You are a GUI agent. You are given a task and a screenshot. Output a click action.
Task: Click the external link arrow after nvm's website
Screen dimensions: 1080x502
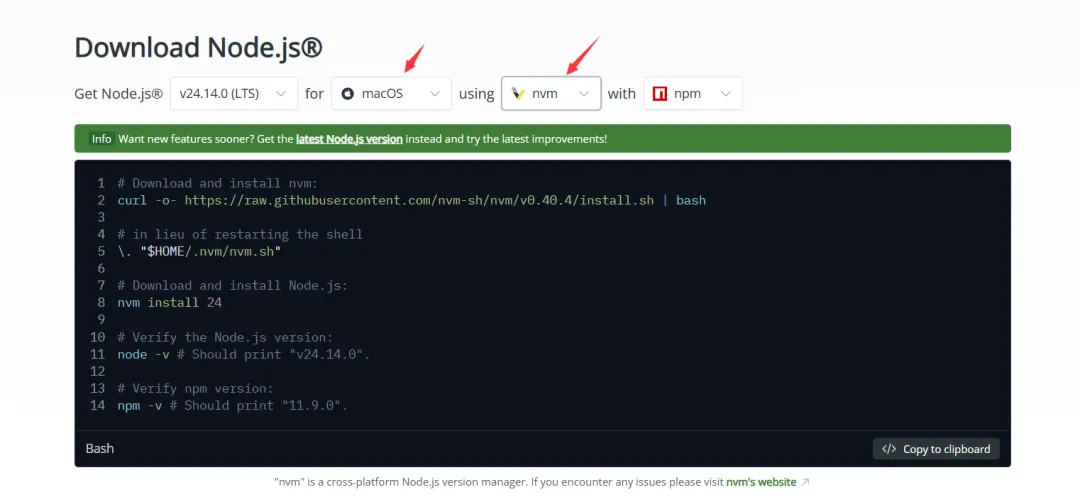[x=805, y=483]
